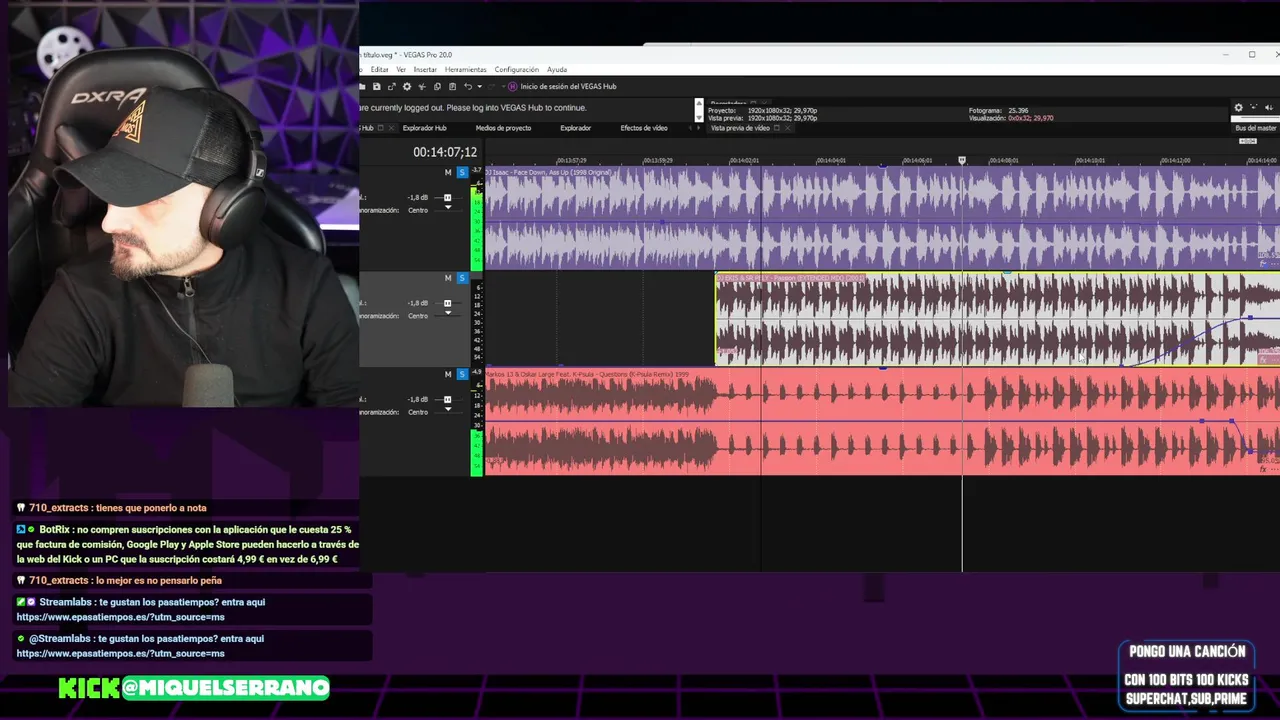Image resolution: width=1280 pixels, height=720 pixels.
Task: Click the dim output speaker icon on master bus
Action: [1269, 108]
